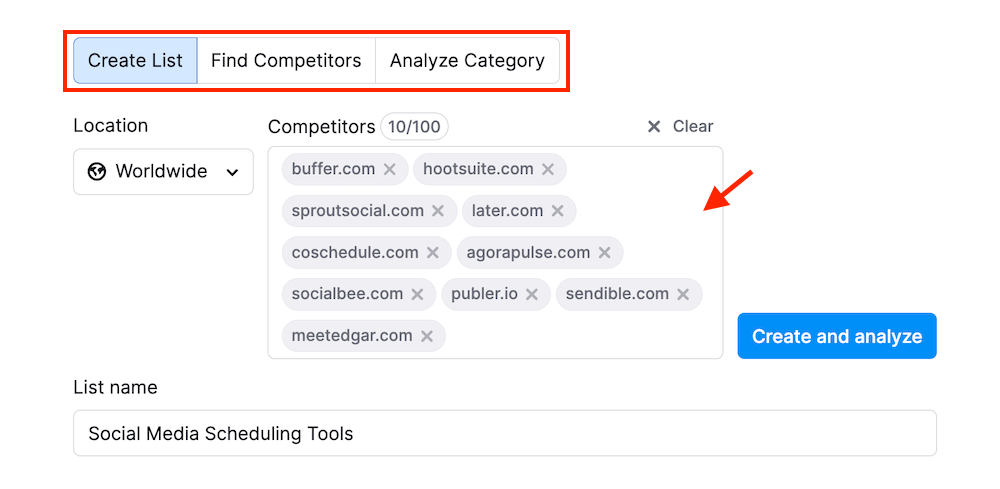1000x489 pixels.
Task: Remove meetedgar.com competitor tag
Action: pos(427,337)
